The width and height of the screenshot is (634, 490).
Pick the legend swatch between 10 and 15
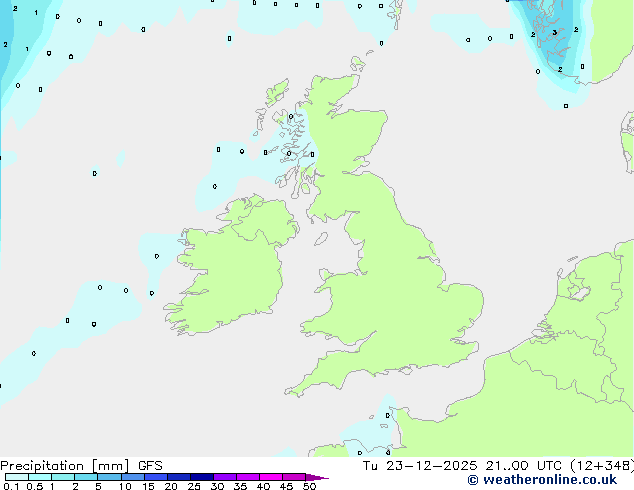point(132,477)
